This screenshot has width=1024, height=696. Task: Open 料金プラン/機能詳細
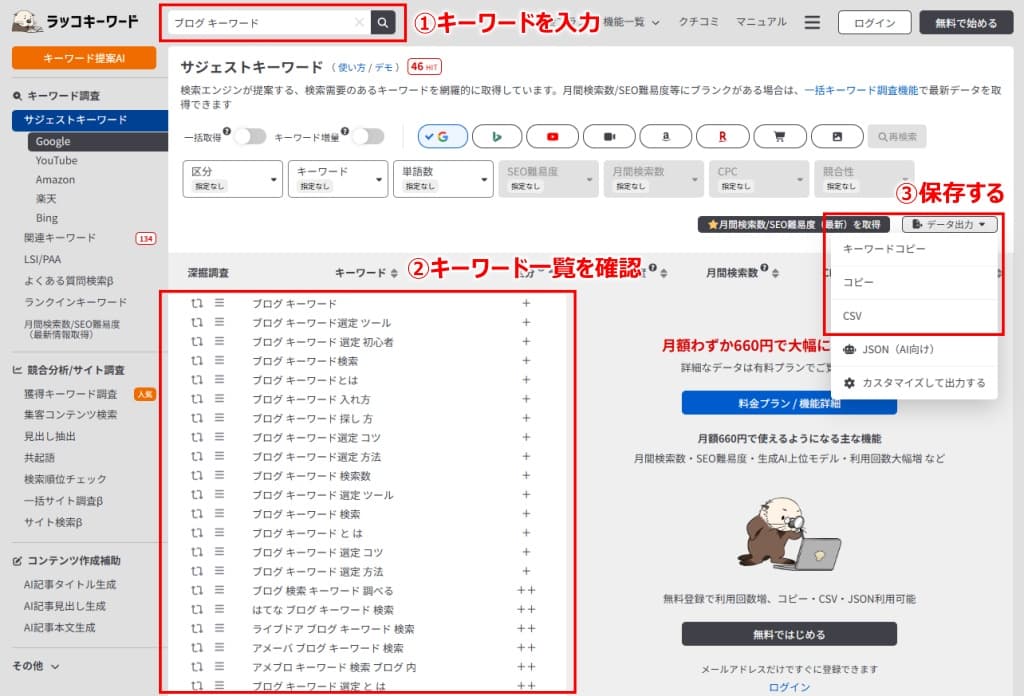click(789, 403)
